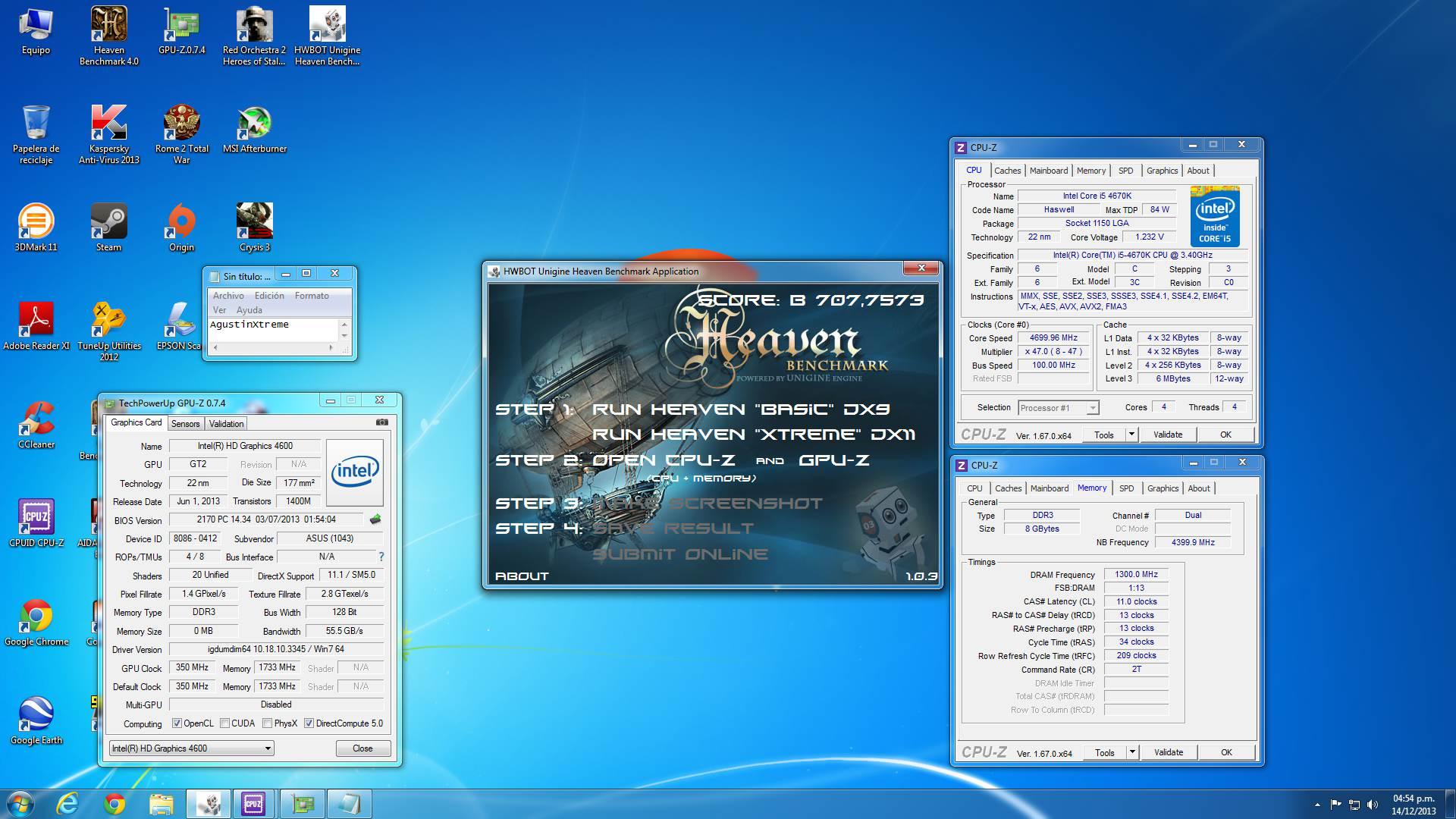Toggle the OpenCL checkbox in GPU-Z

pos(177,723)
